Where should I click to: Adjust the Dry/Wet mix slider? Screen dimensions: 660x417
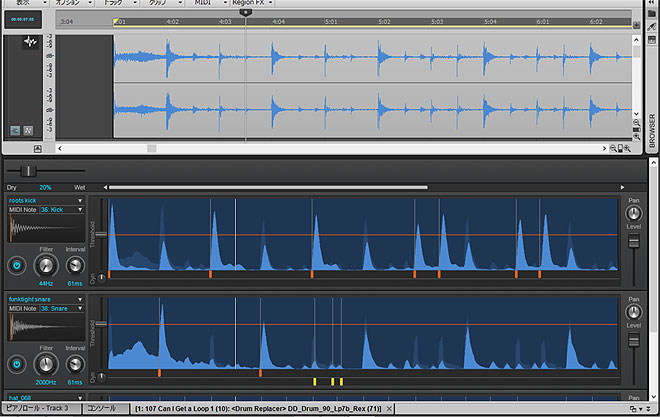(29, 171)
